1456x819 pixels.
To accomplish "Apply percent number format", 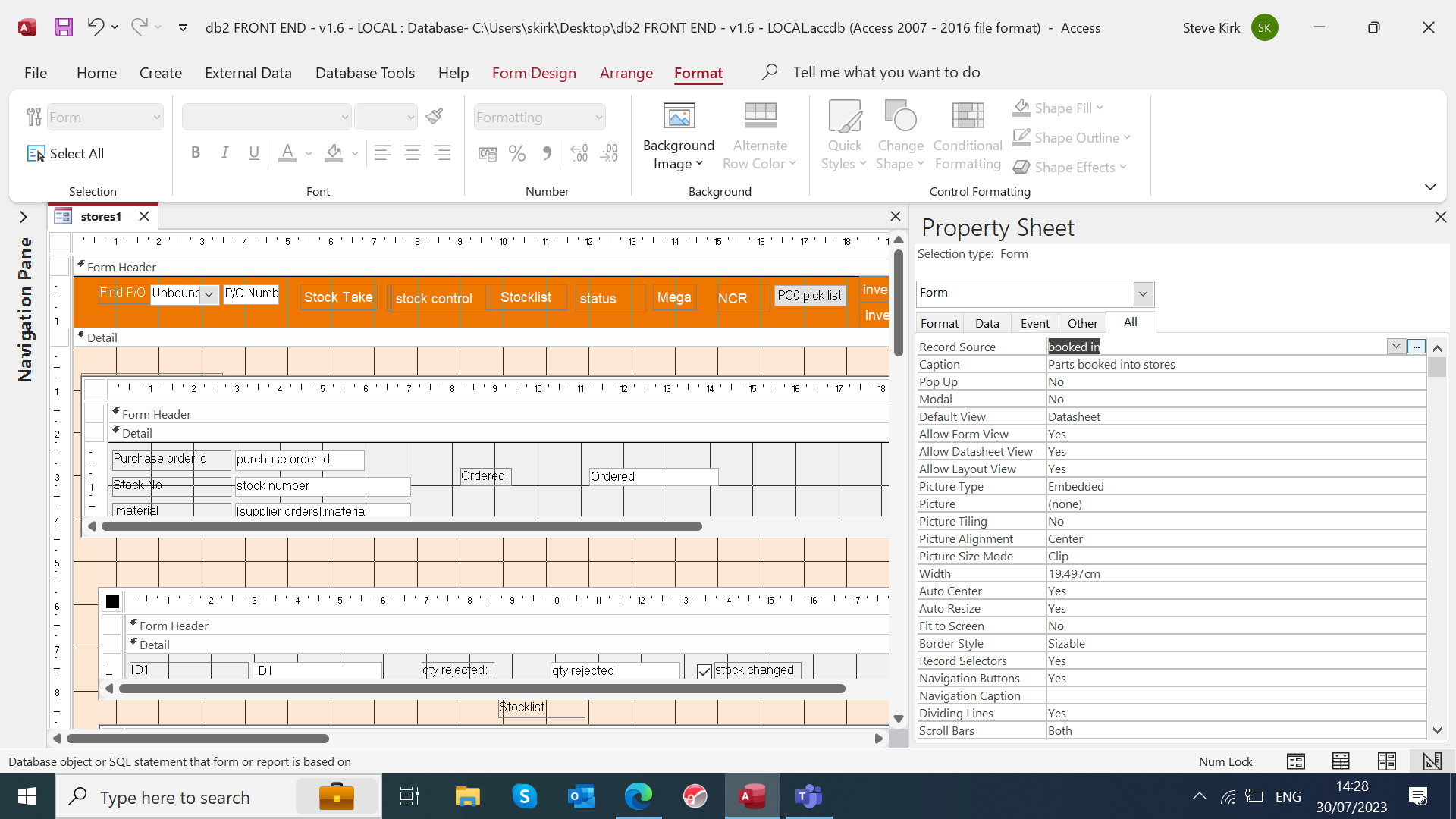I will (517, 154).
